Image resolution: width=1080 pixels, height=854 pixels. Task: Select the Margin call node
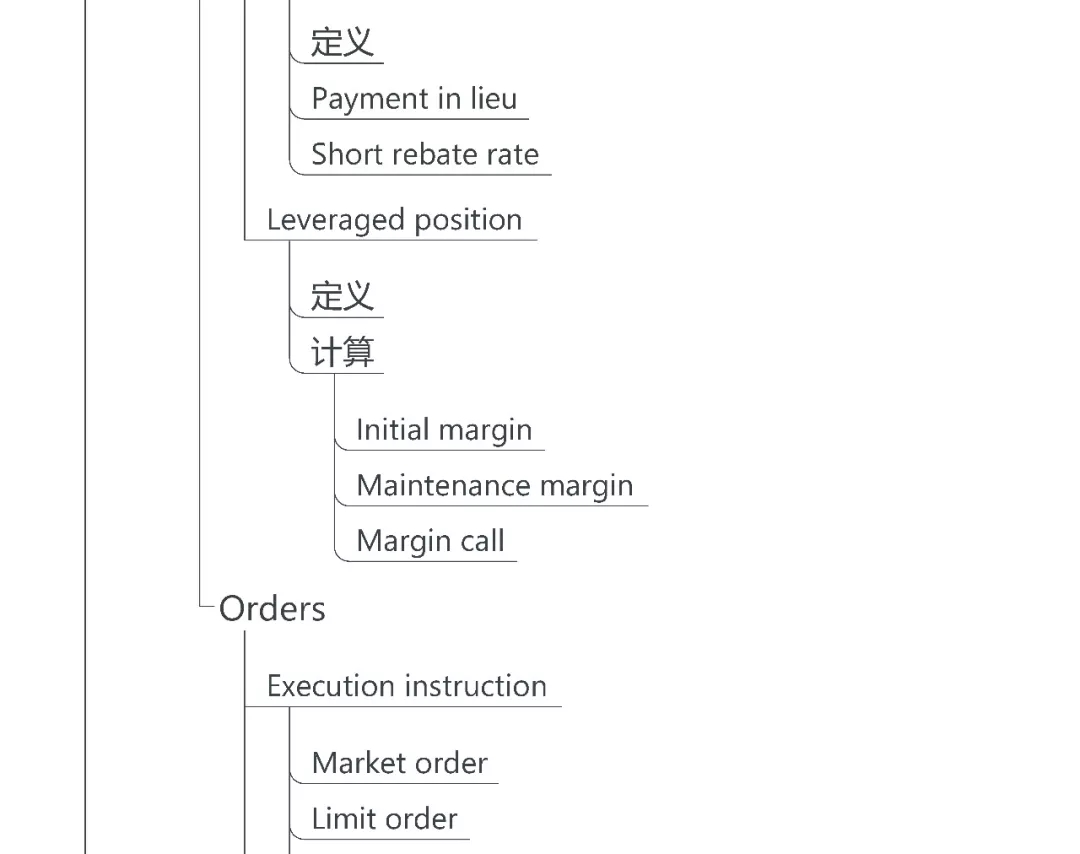click(430, 542)
